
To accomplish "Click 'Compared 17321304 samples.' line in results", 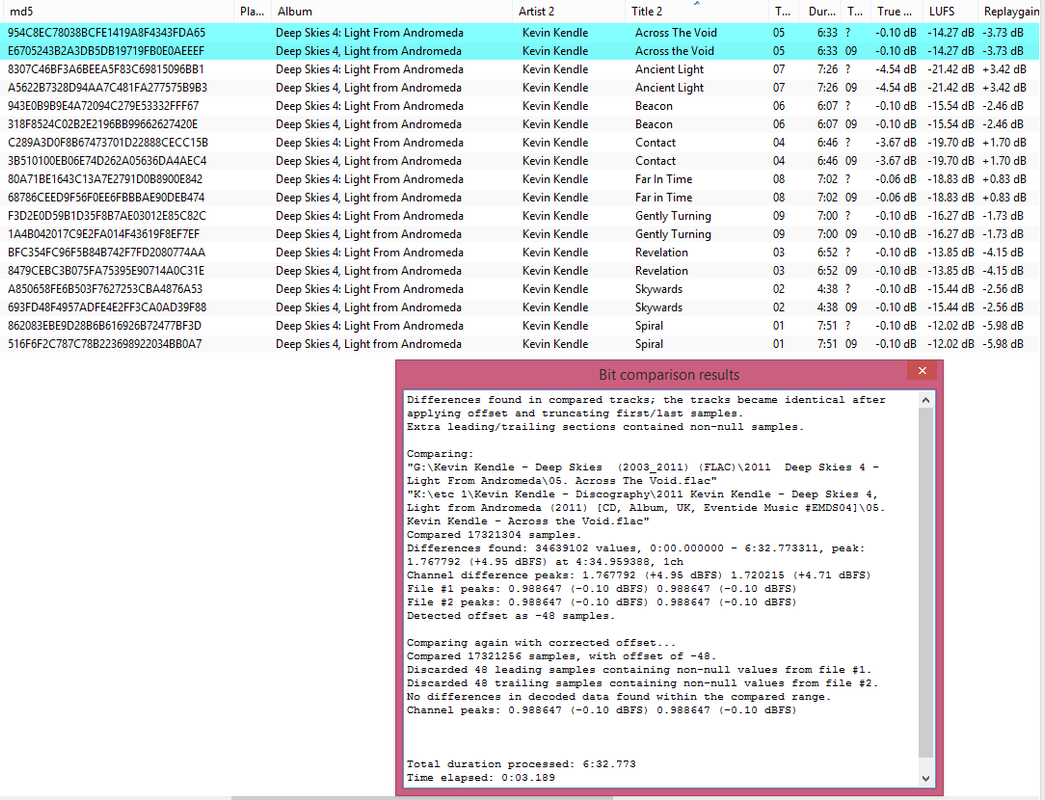I will pos(494,535).
